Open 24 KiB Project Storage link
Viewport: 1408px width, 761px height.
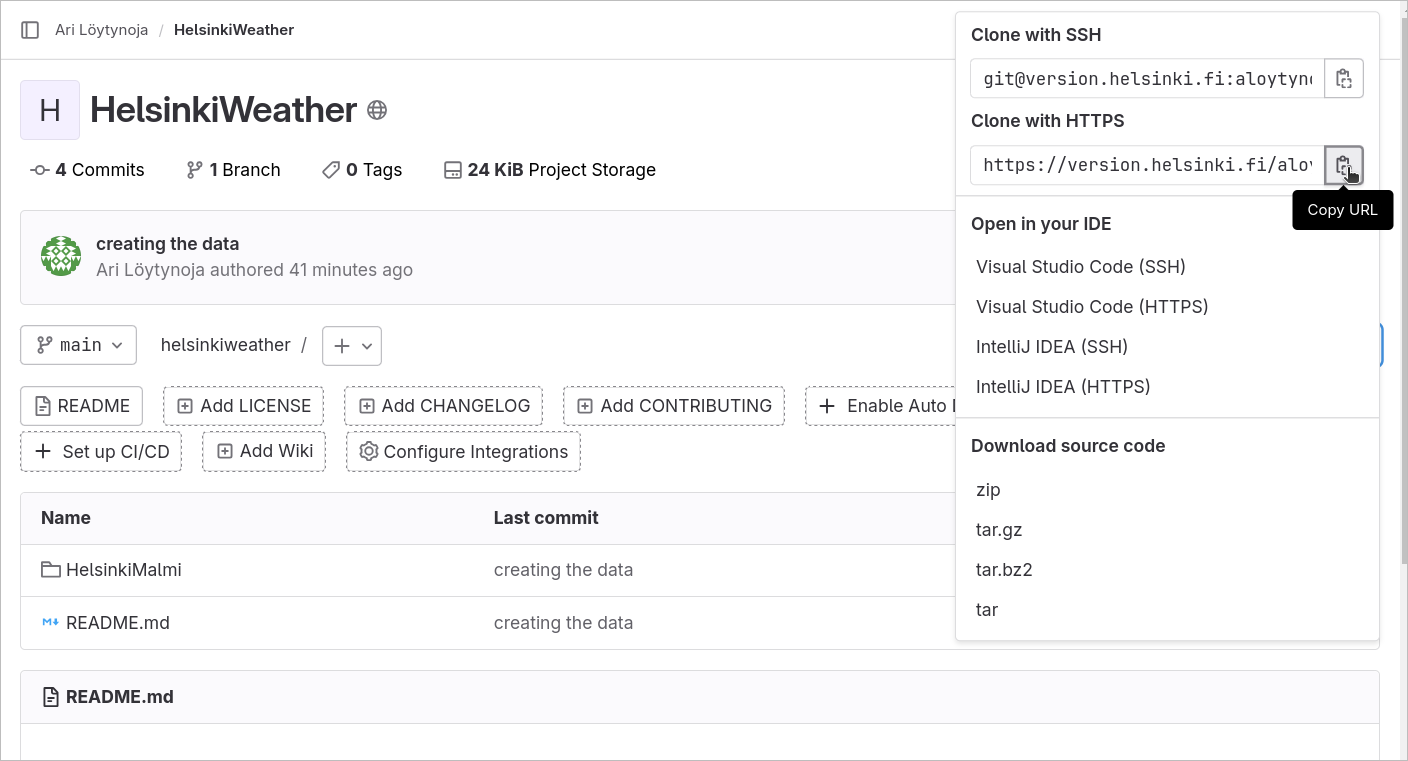click(550, 170)
